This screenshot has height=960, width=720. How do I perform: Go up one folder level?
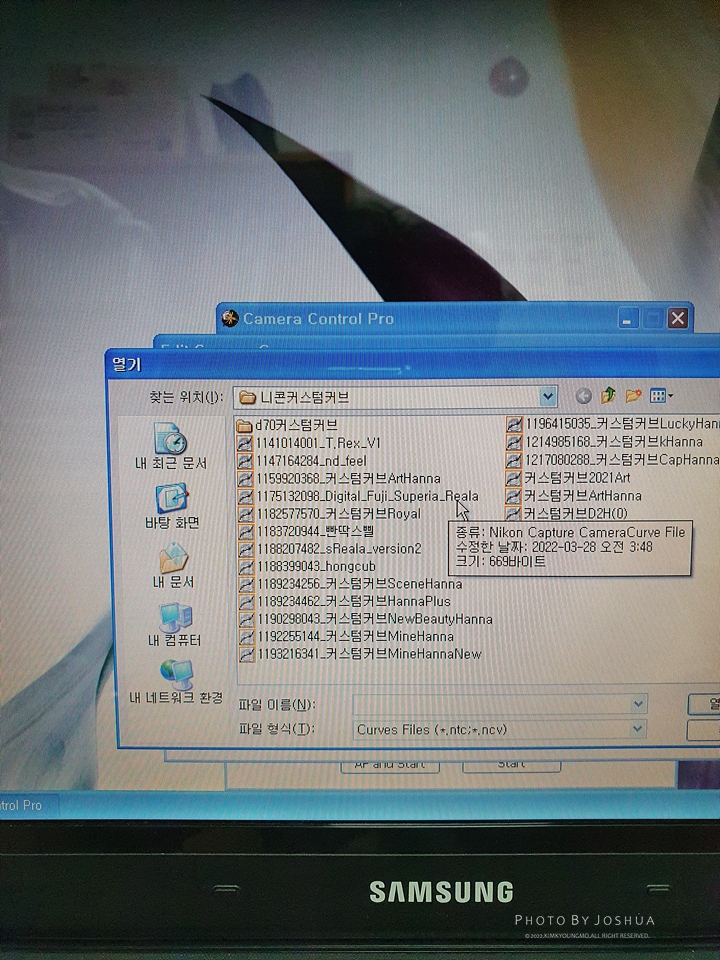click(608, 396)
